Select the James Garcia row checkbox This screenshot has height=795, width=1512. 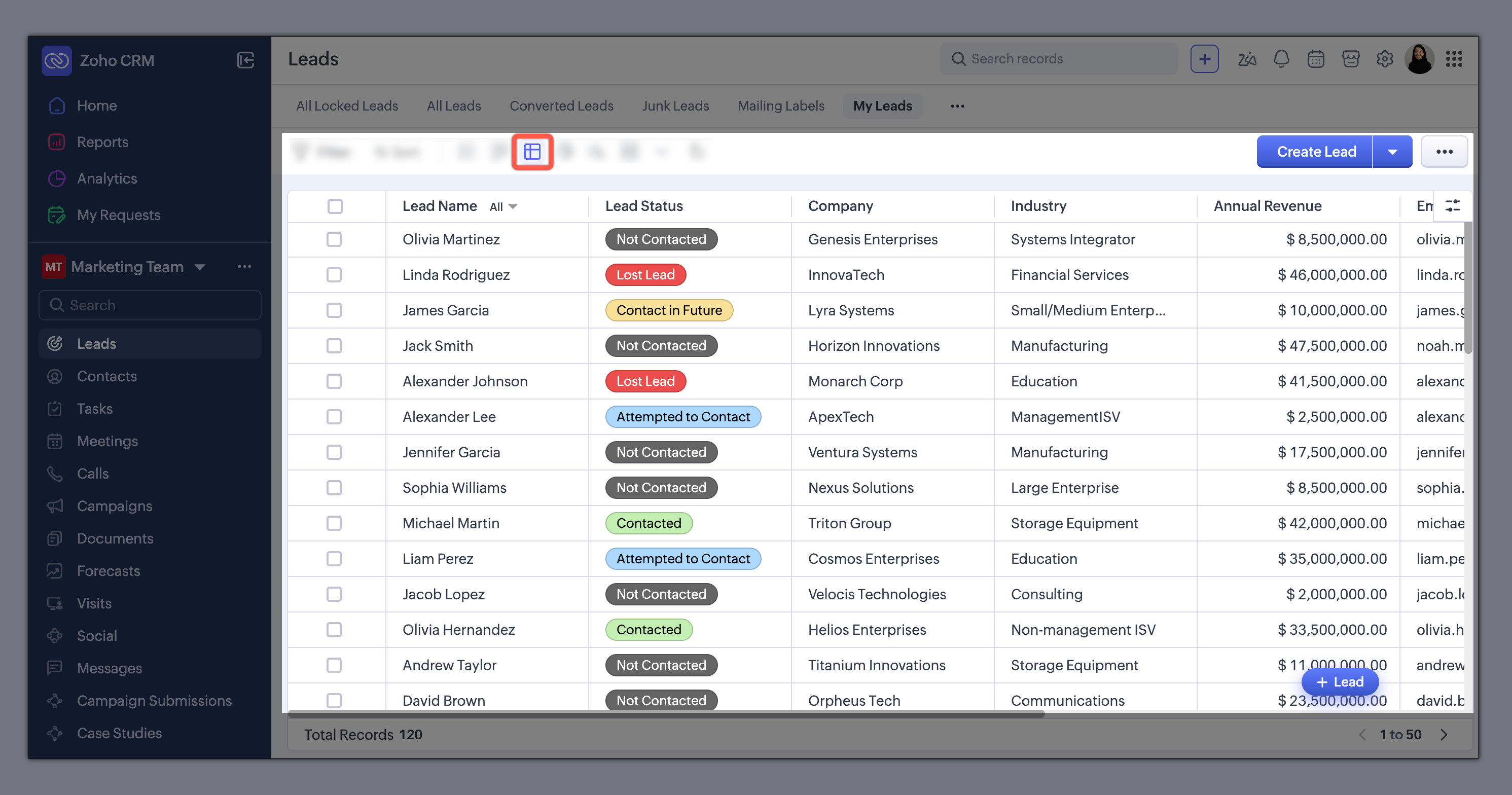pos(334,310)
